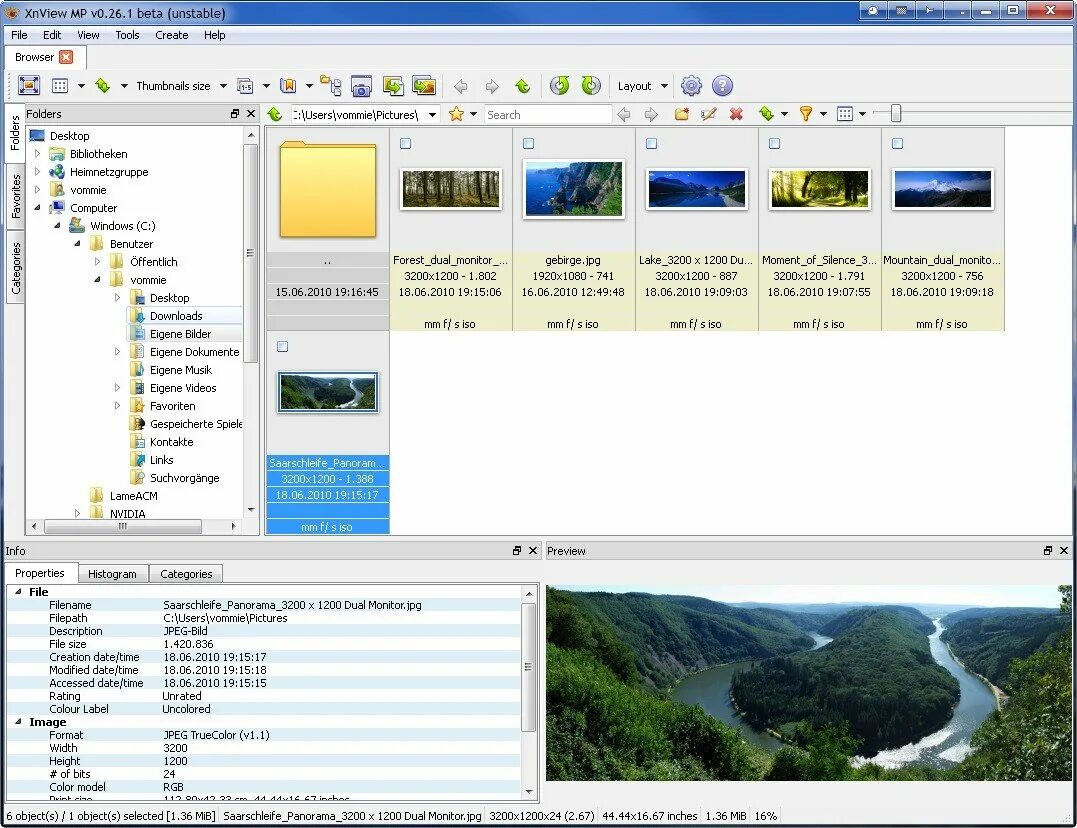The image size is (1077, 828).
Task: Expand the Eigene Dokumente folder node
Action: coord(117,352)
